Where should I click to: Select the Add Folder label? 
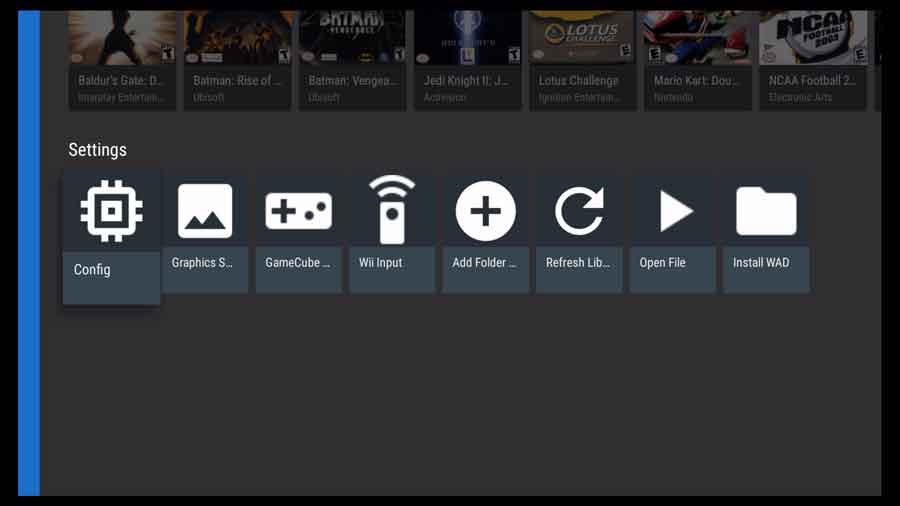click(484, 263)
